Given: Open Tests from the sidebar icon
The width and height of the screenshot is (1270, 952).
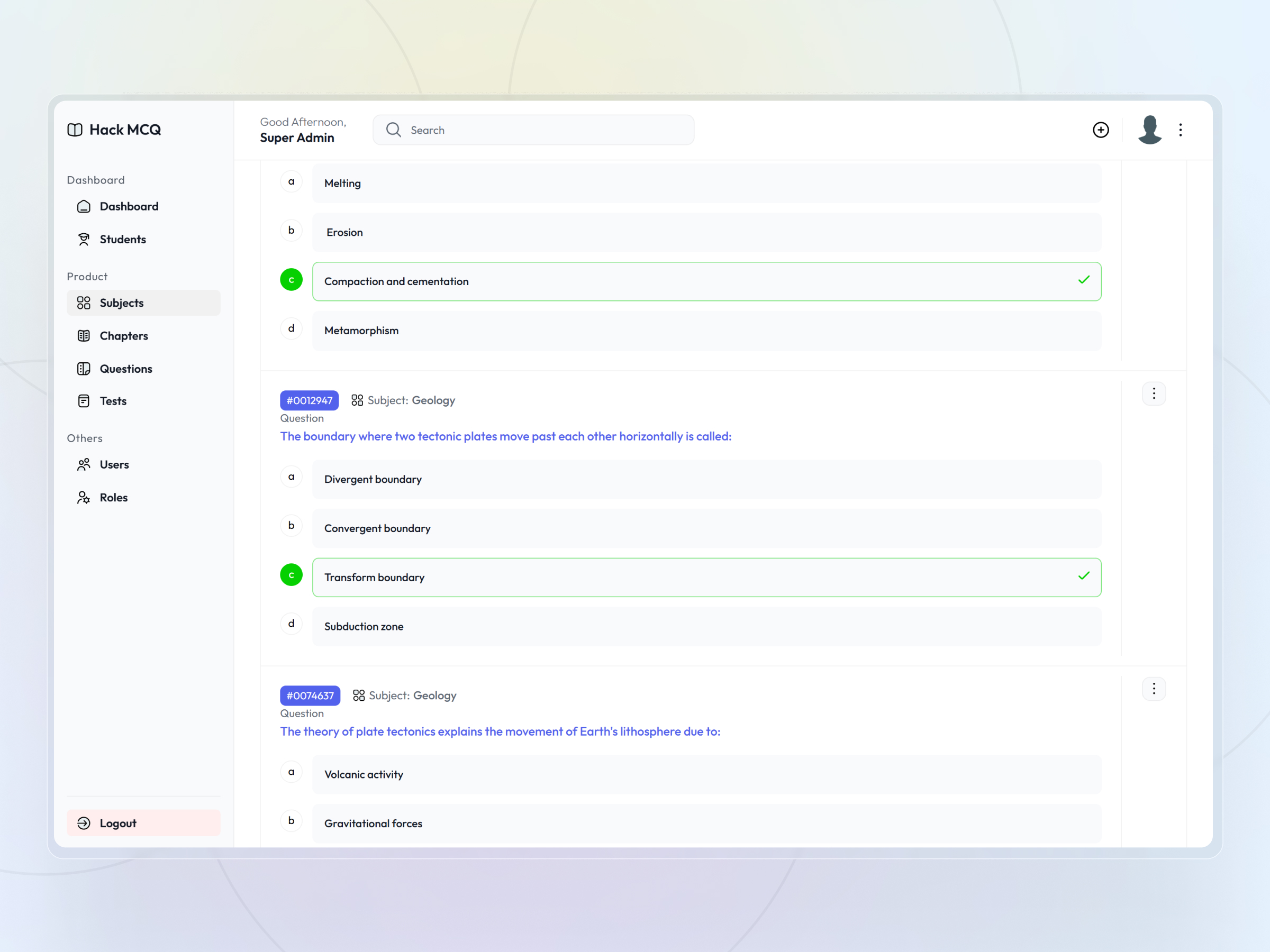Looking at the screenshot, I should pyautogui.click(x=84, y=400).
